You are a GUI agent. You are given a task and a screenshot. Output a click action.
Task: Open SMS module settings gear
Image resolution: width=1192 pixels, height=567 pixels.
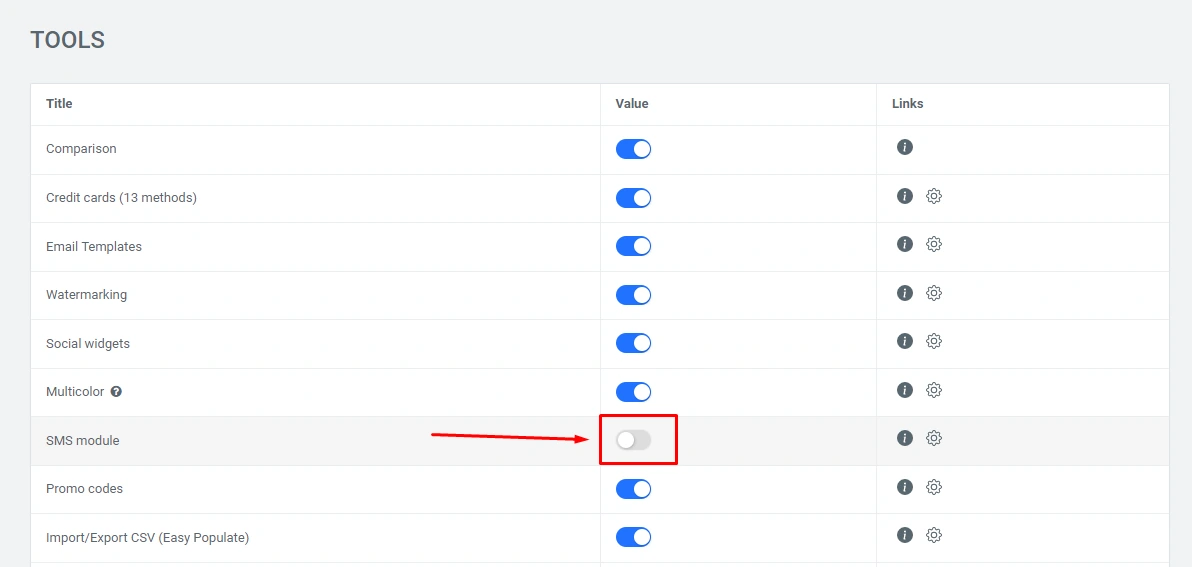click(934, 438)
